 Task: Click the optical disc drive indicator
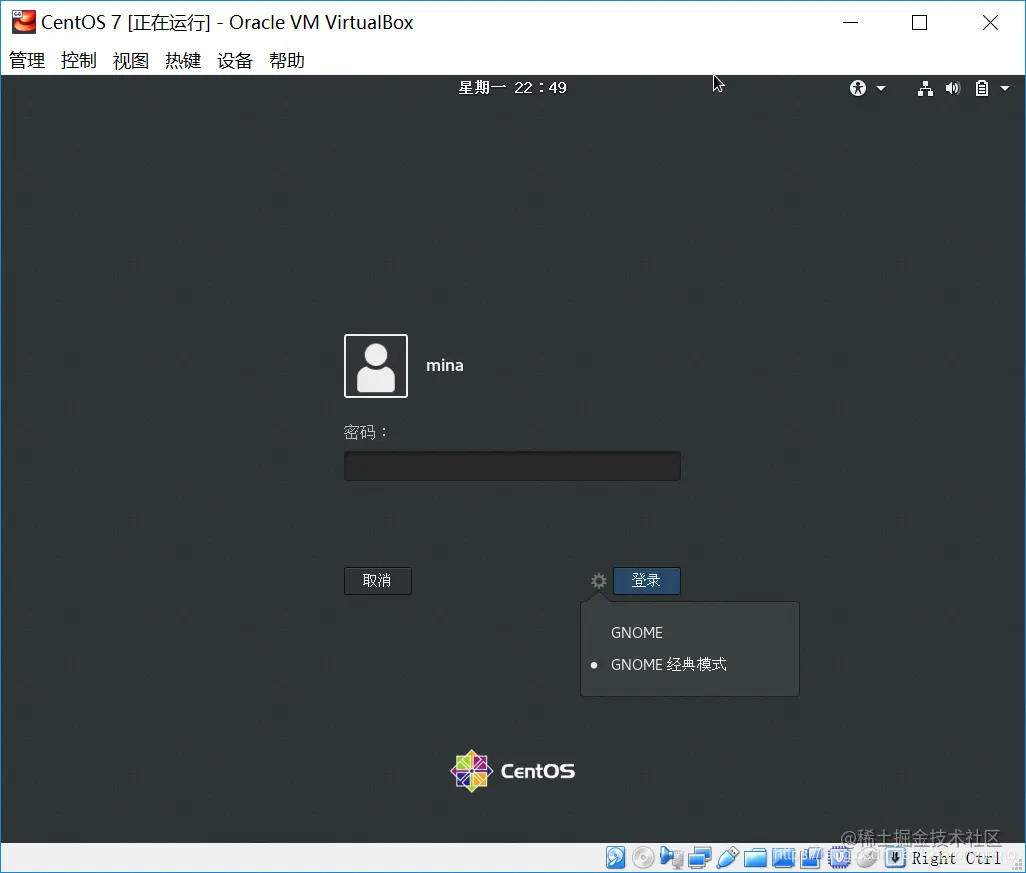point(643,857)
